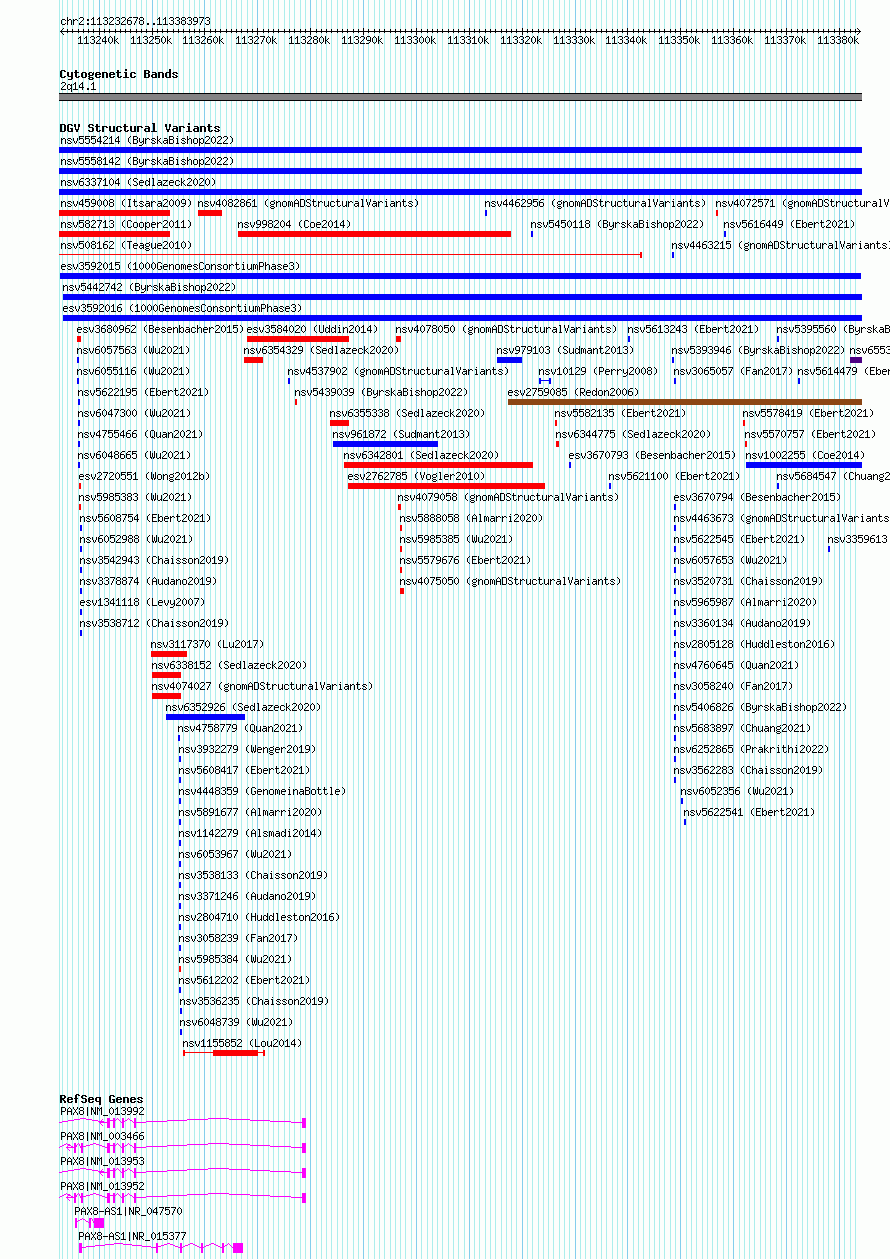Click the 113300k ruler tick label
Screen dimensions: 890x1259
pyautogui.click(x=415, y=40)
